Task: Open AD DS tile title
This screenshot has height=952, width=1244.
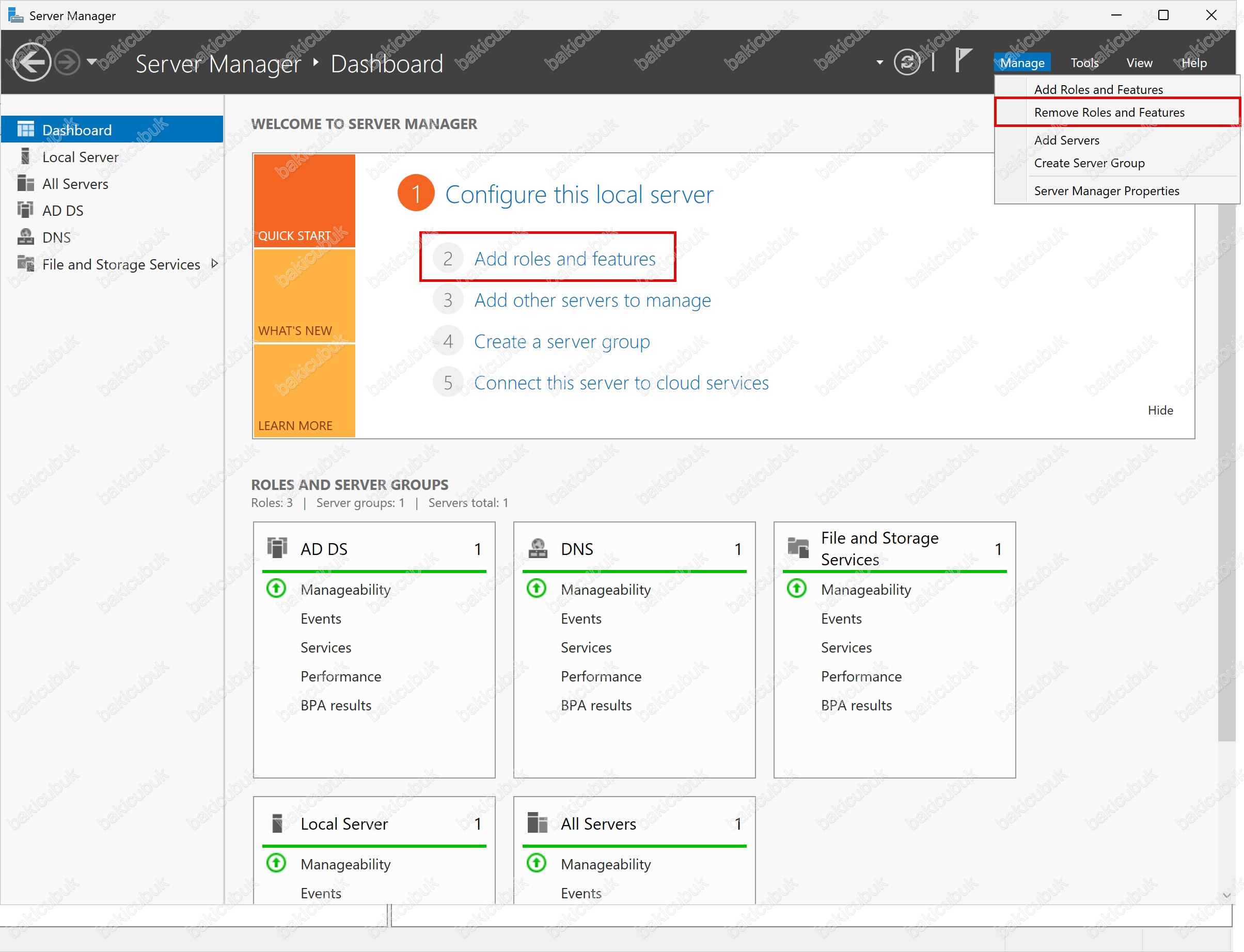Action: coord(324,548)
